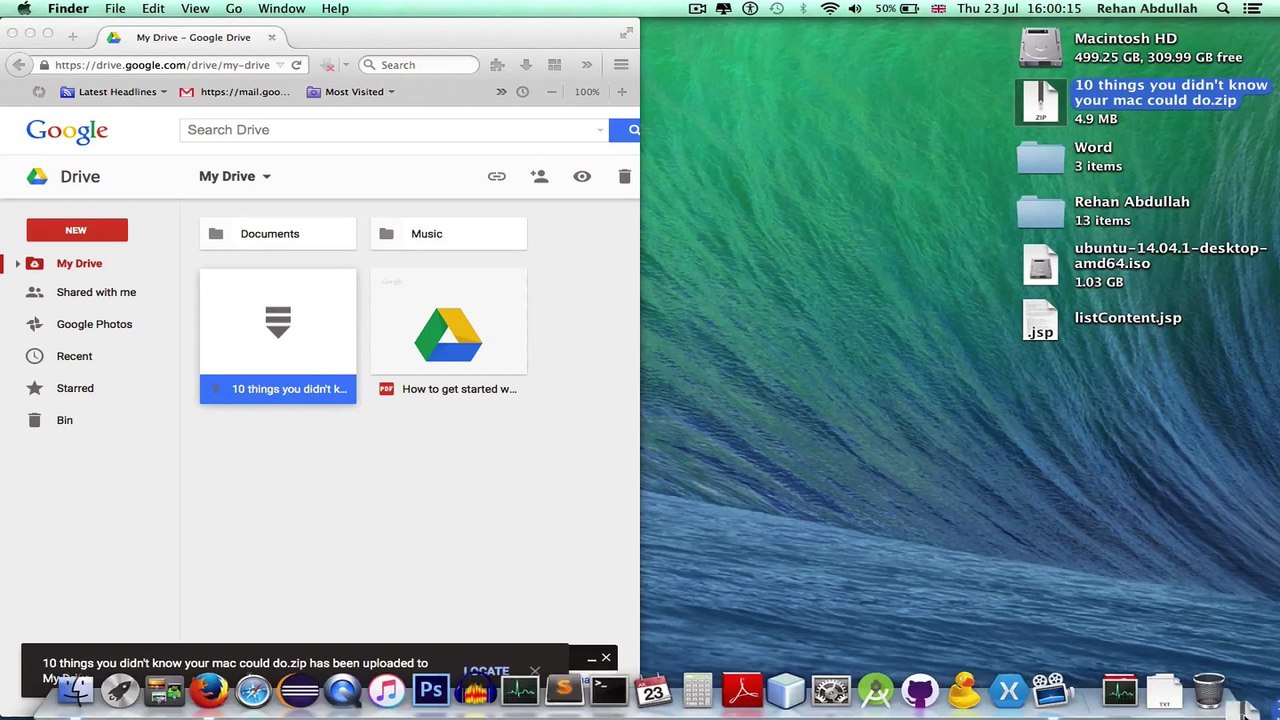Expand the hidden bookmarks double chevron

tap(501, 92)
